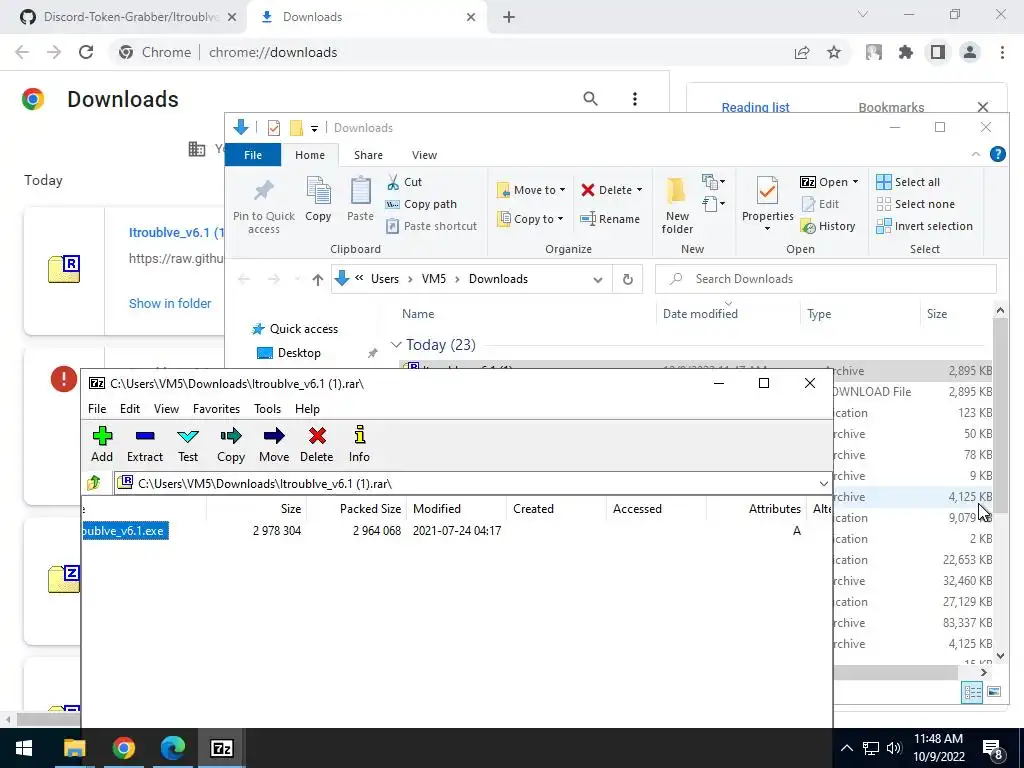The height and width of the screenshot is (768, 1024).
Task: Open the Copy to dropdown
Action: click(x=530, y=219)
